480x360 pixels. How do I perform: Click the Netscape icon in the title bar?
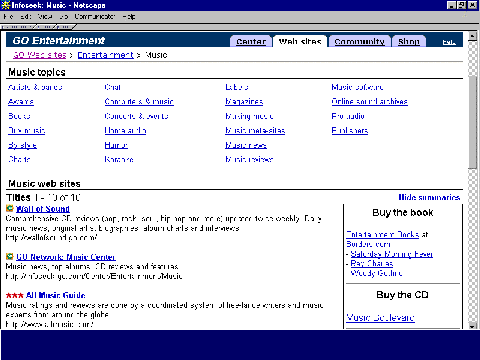coord(6,5)
